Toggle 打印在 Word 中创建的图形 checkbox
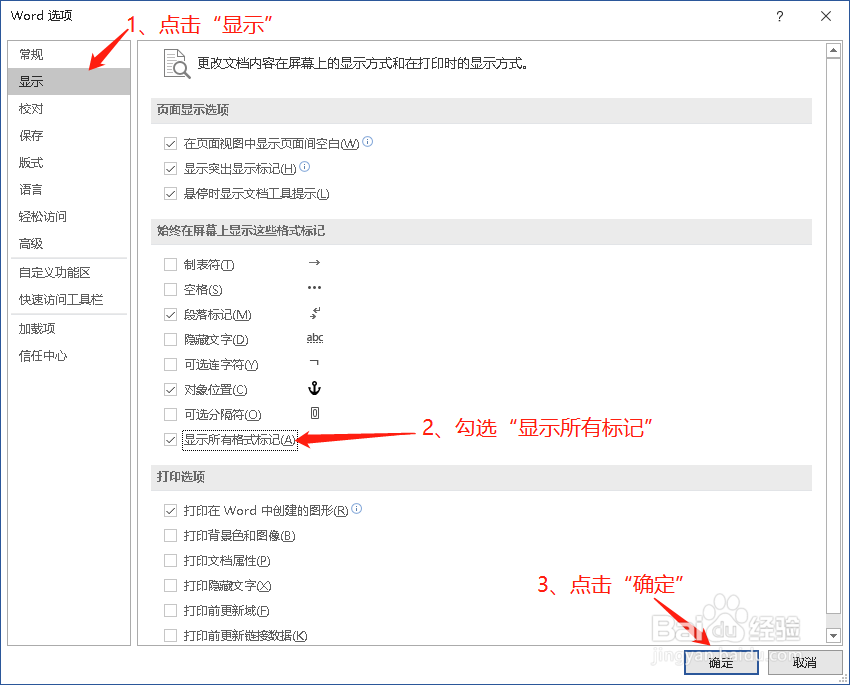 click(170, 510)
